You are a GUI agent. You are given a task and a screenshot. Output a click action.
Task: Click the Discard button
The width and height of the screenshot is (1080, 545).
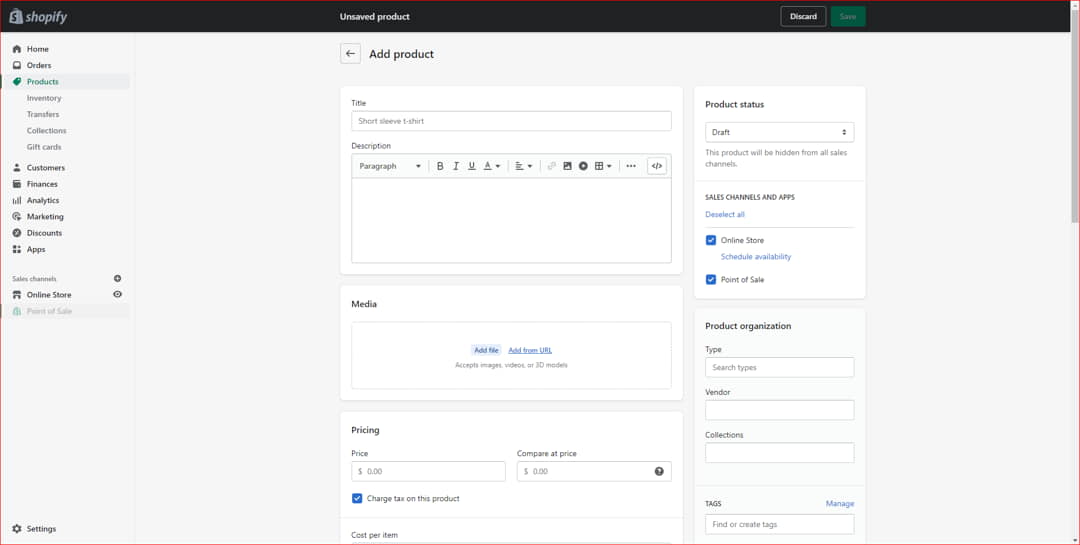pyautogui.click(x=803, y=16)
